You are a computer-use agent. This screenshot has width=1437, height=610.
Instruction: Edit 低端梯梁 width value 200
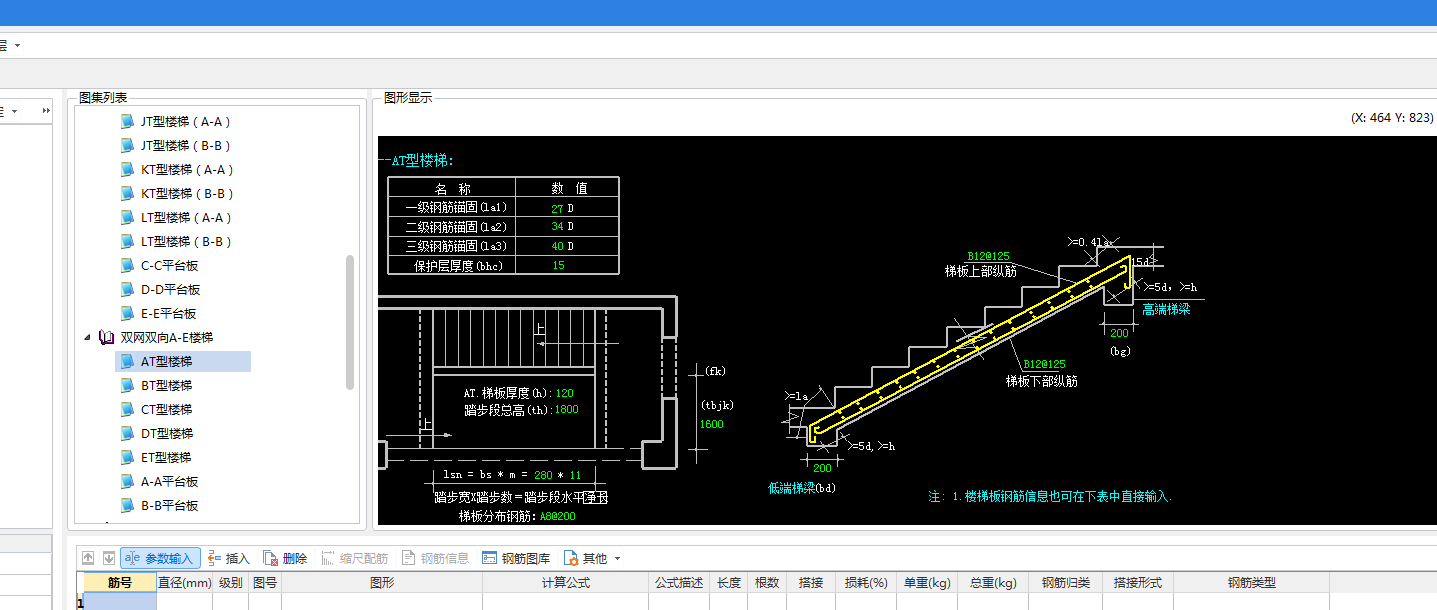pos(822,467)
